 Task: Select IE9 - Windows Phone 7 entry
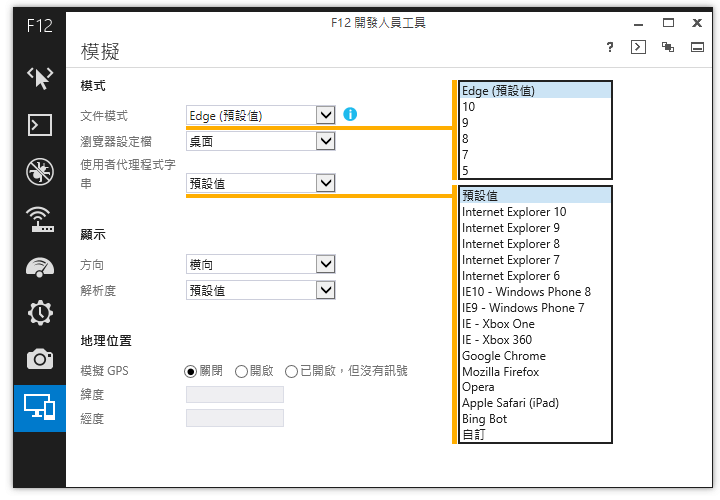[535, 308]
